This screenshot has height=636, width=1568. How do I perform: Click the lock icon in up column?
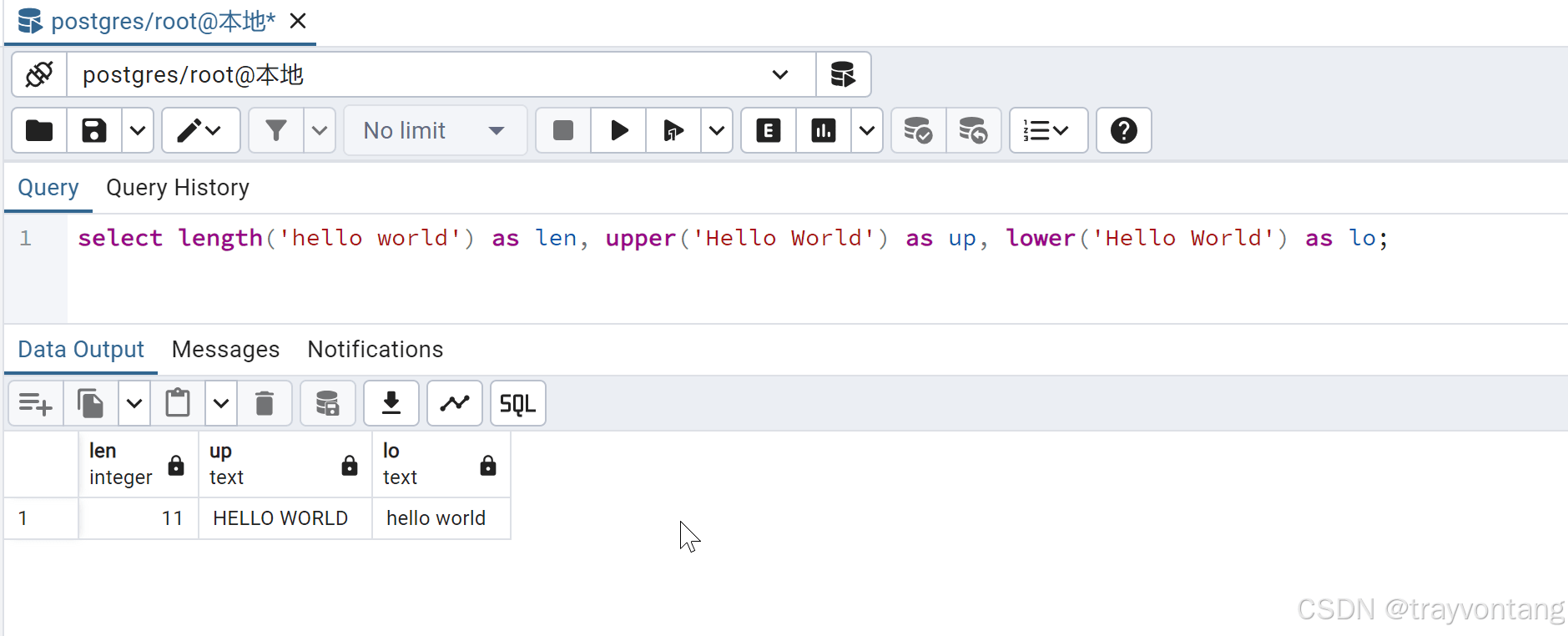pyautogui.click(x=350, y=465)
